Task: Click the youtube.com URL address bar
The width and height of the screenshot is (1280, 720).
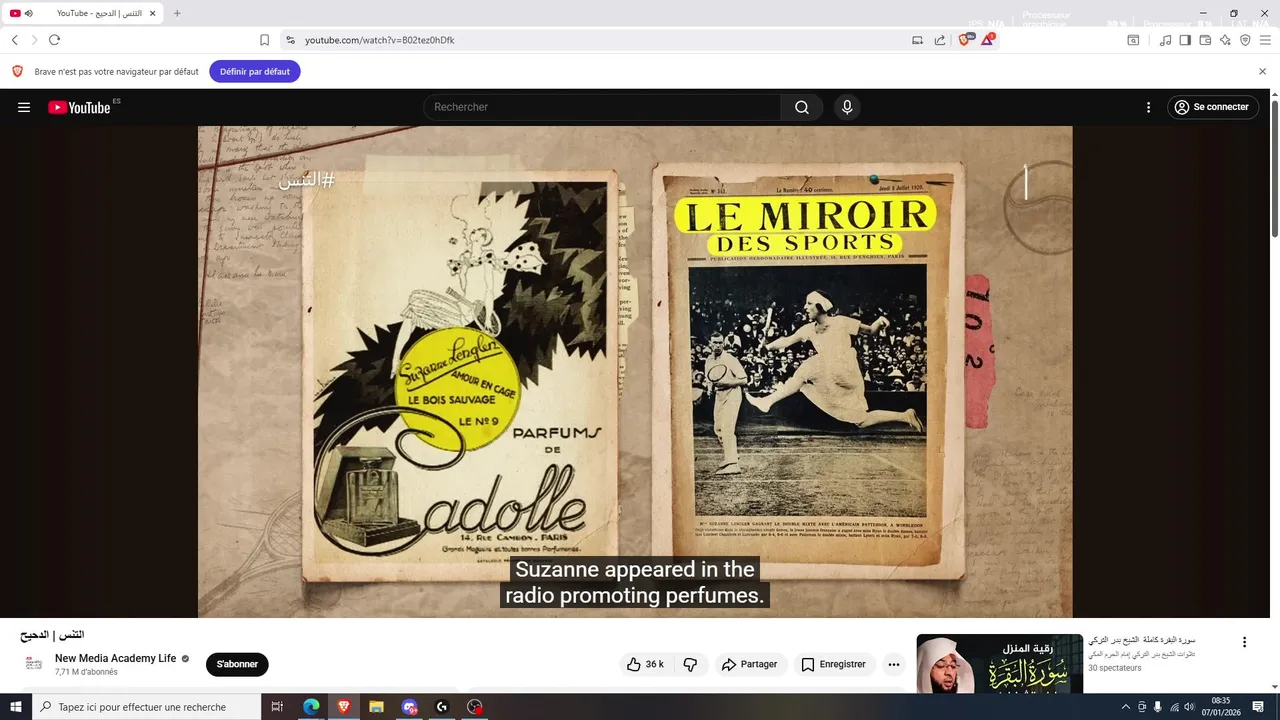Action: click(600, 40)
